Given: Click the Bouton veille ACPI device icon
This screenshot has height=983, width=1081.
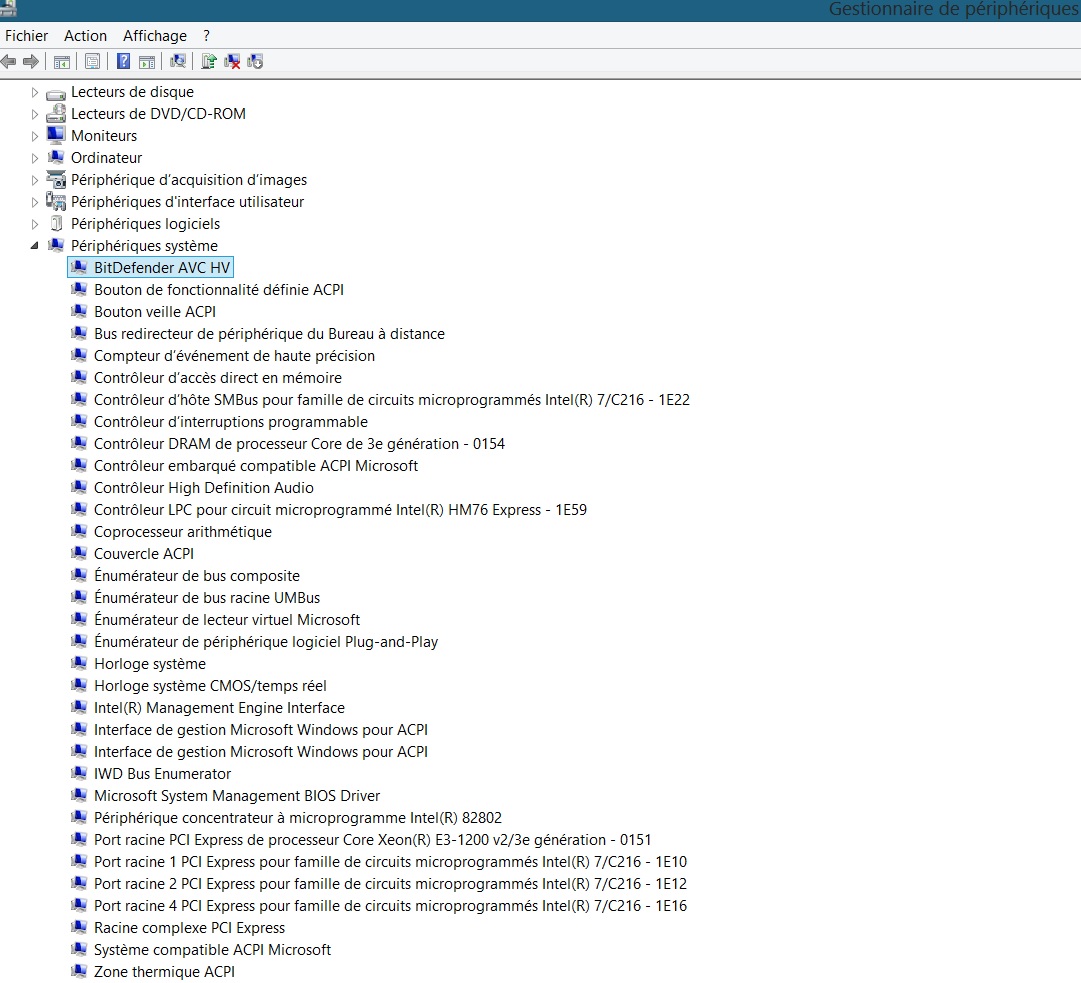Looking at the screenshot, I should (79, 312).
